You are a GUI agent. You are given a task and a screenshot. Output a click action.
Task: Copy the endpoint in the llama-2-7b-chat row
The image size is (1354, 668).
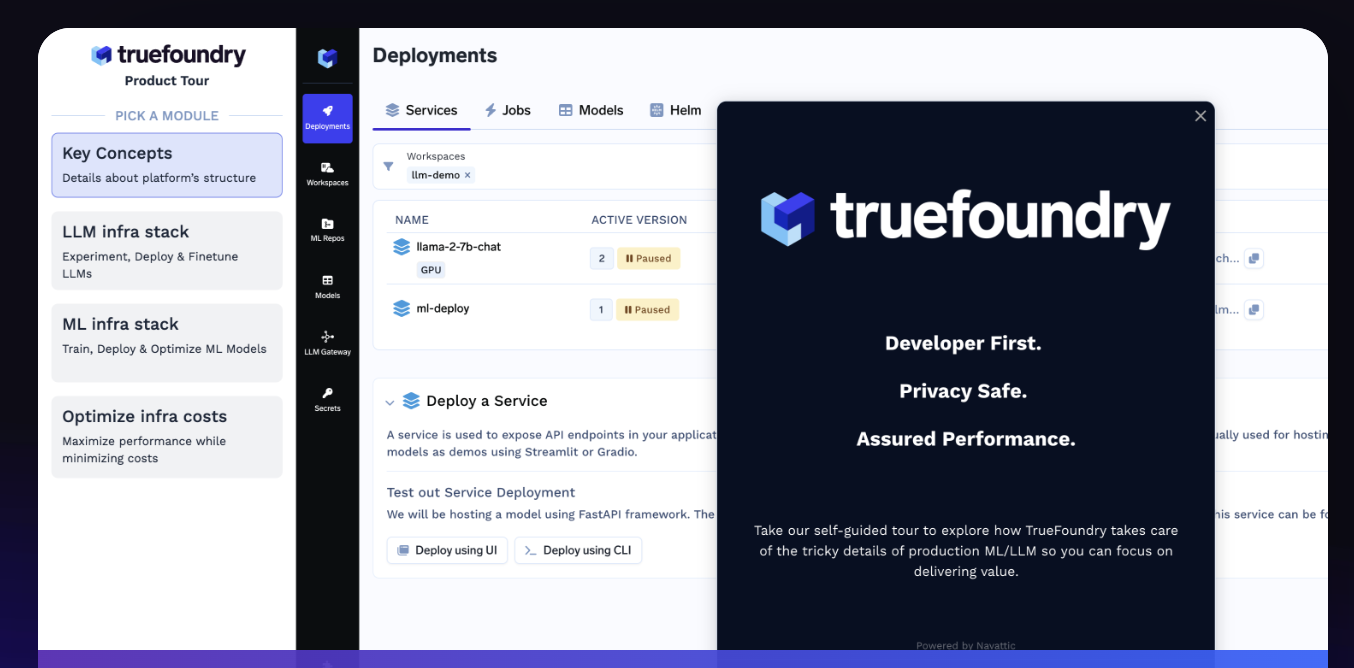[1254, 258]
